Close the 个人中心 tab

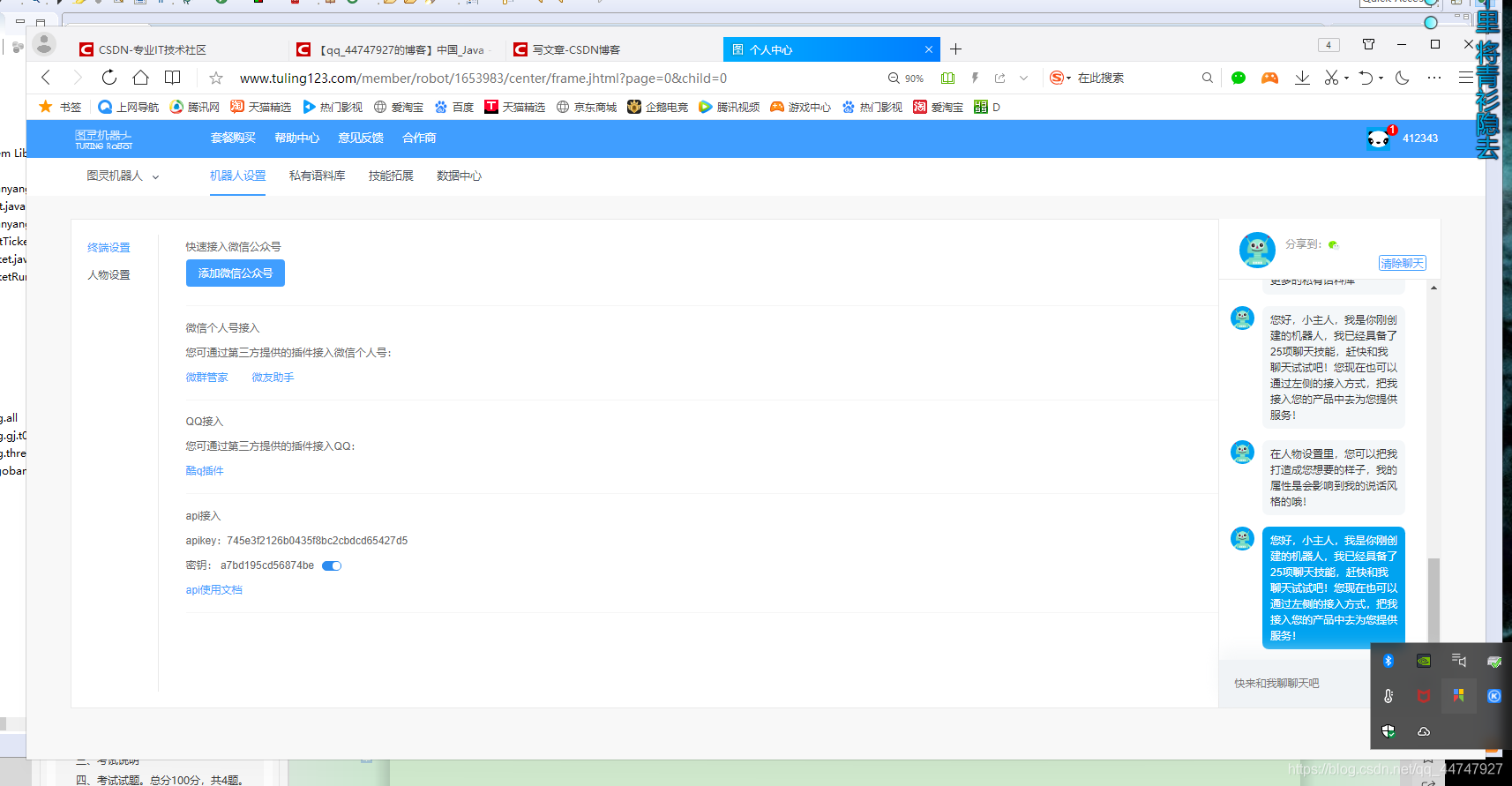pyautogui.click(x=929, y=49)
